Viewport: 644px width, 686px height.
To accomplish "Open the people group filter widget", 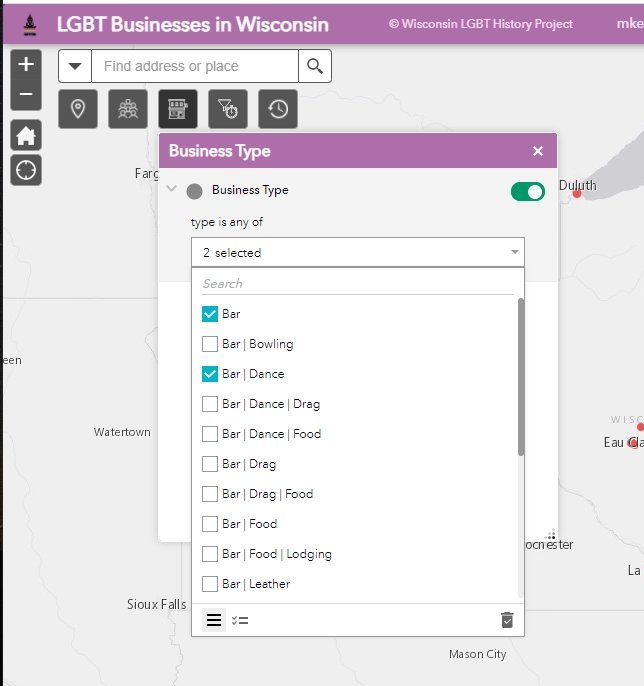I will coord(128,109).
